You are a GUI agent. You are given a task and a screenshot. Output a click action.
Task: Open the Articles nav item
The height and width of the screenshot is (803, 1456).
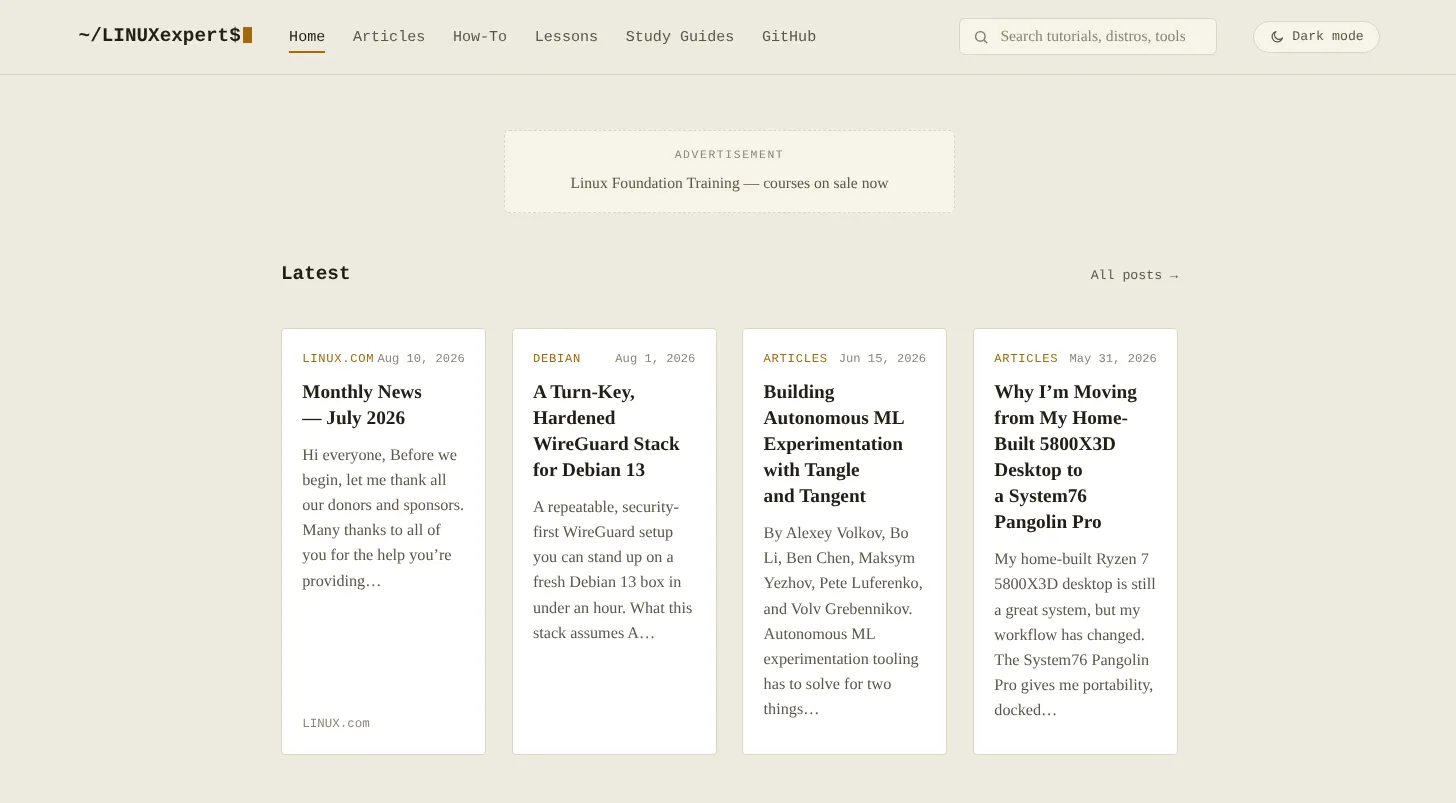(x=389, y=37)
